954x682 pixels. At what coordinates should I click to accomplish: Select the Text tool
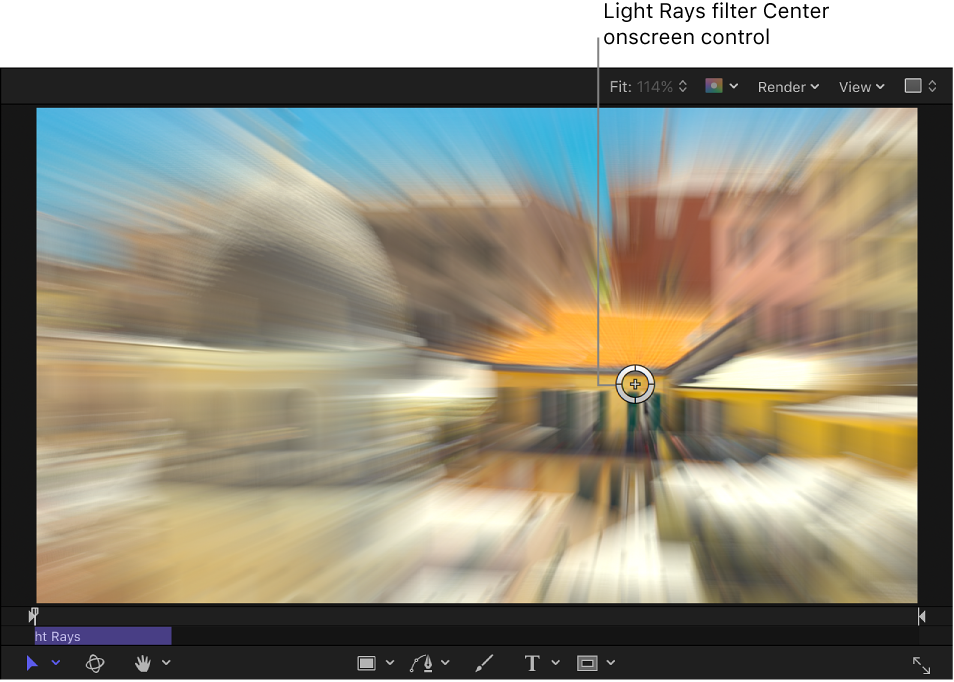point(531,663)
